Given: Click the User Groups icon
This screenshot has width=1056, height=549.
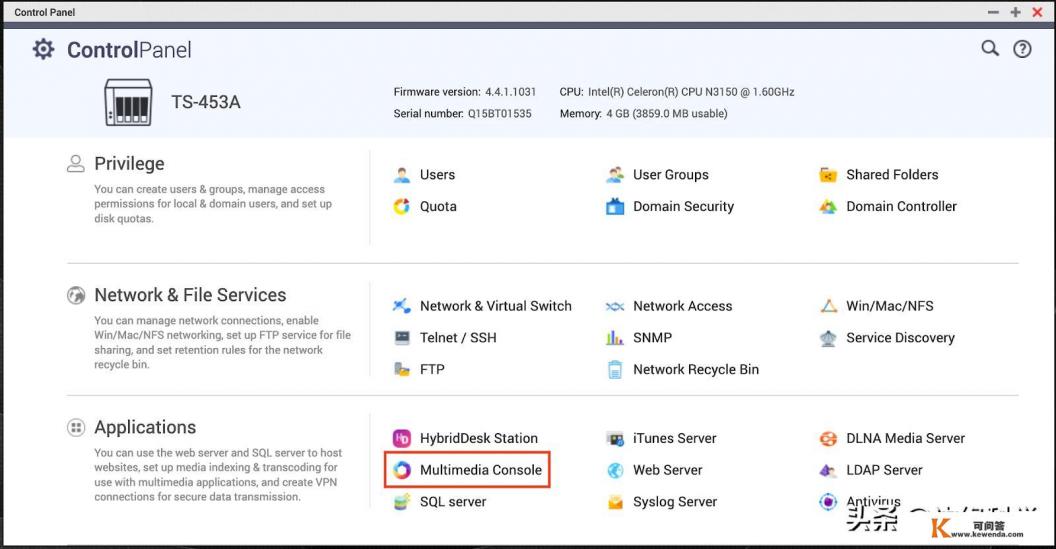Looking at the screenshot, I should [x=615, y=175].
